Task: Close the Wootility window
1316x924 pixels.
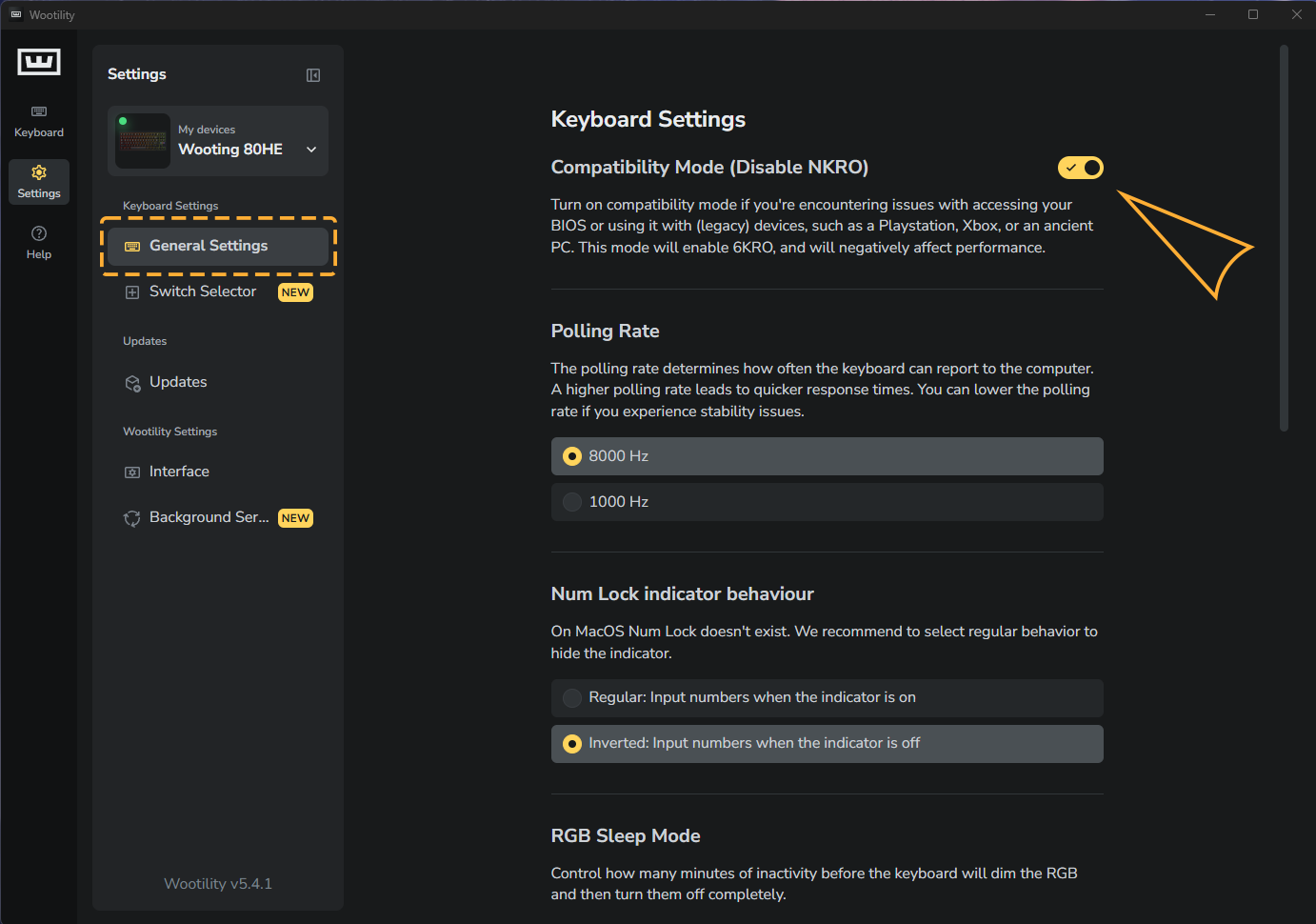Action: (1296, 14)
